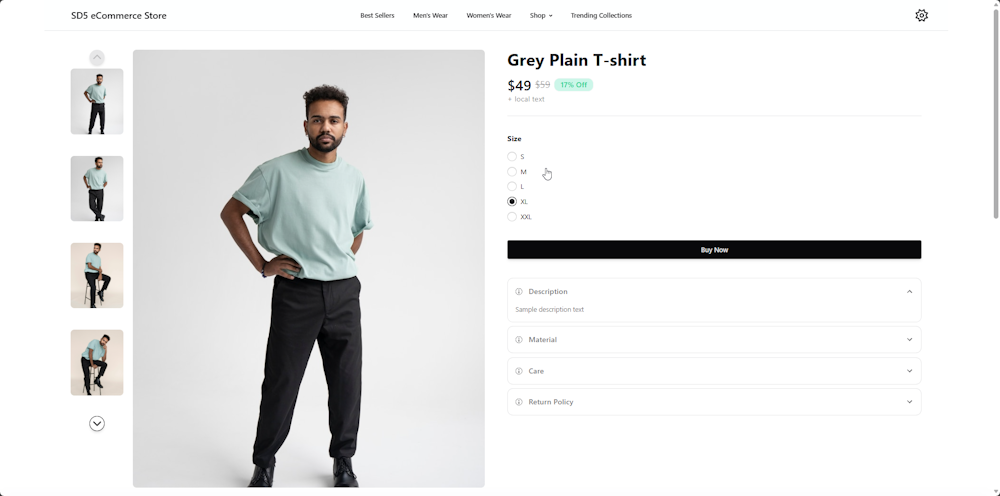Image resolution: width=1000 pixels, height=496 pixels.
Task: Click the info icon beside Description
Action: tap(519, 292)
